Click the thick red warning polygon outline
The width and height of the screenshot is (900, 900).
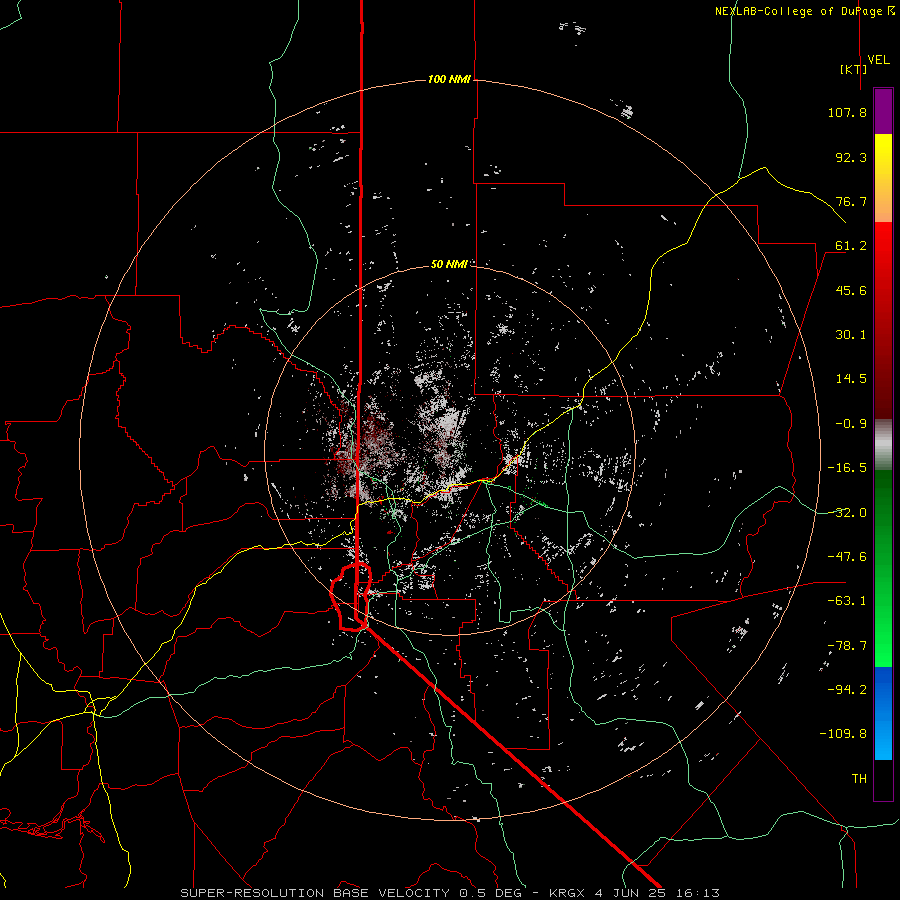point(351,597)
